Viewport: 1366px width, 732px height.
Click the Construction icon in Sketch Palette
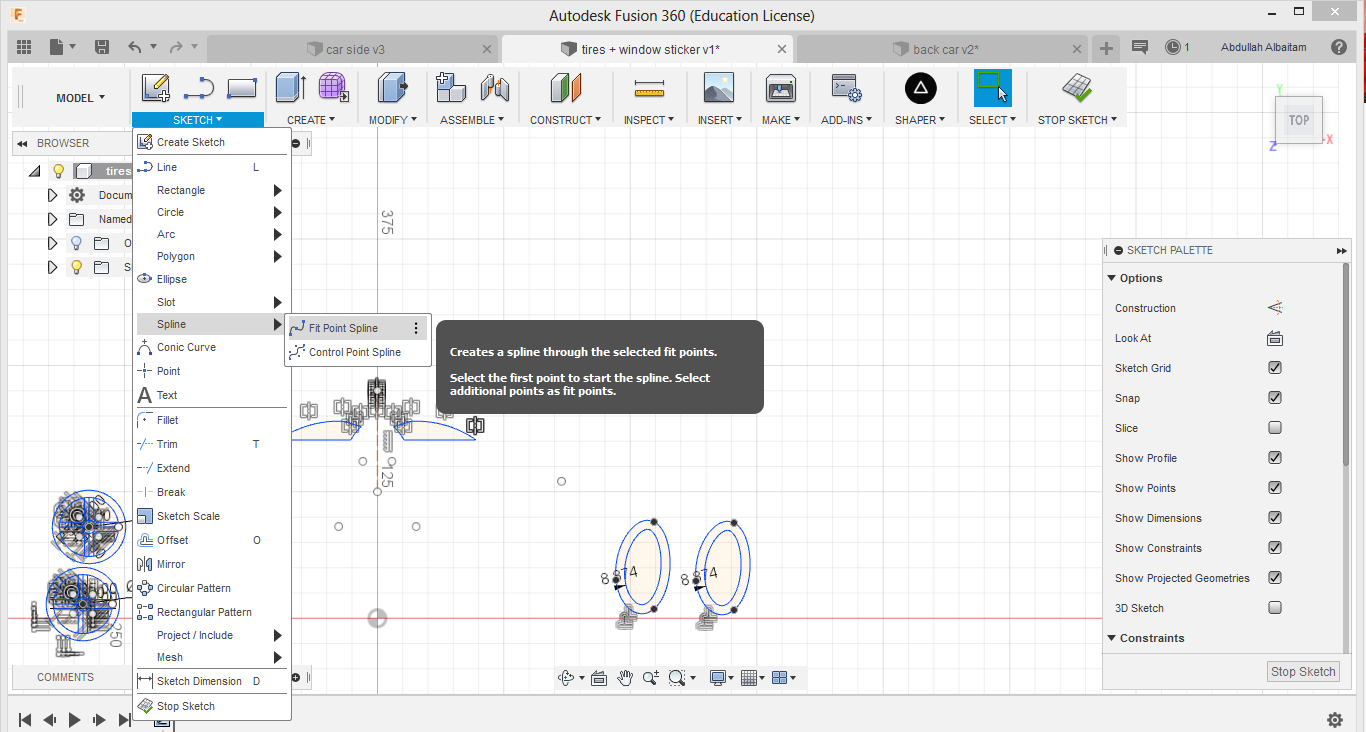(1275, 308)
